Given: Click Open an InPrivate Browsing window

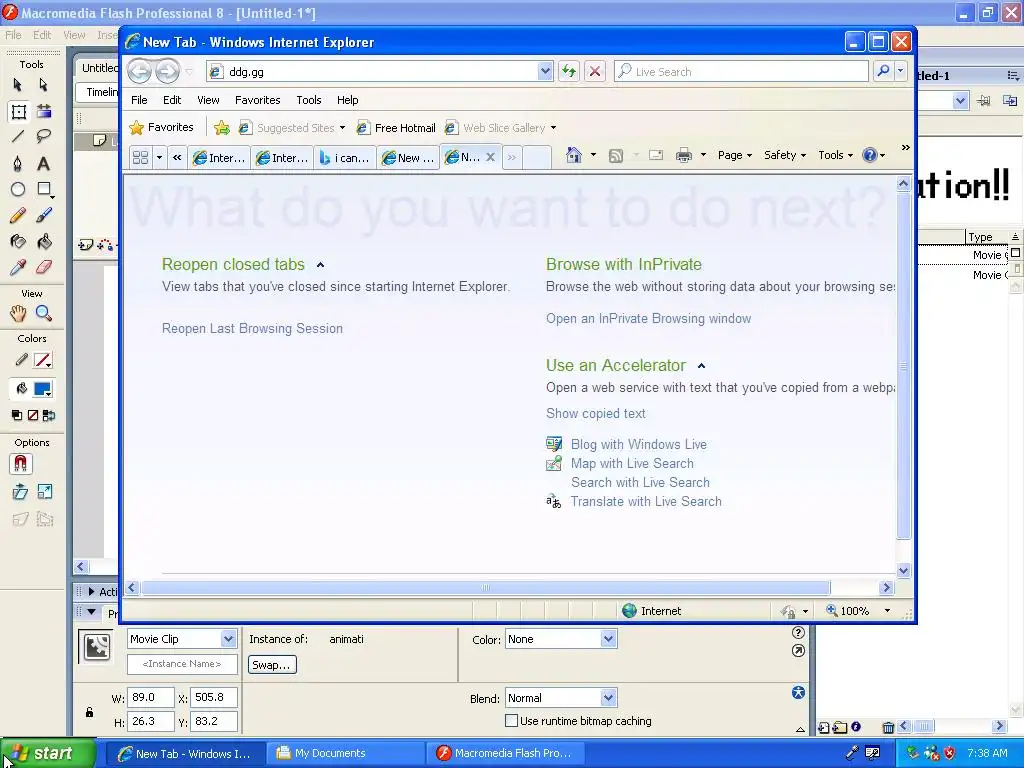Looking at the screenshot, I should click(648, 319).
